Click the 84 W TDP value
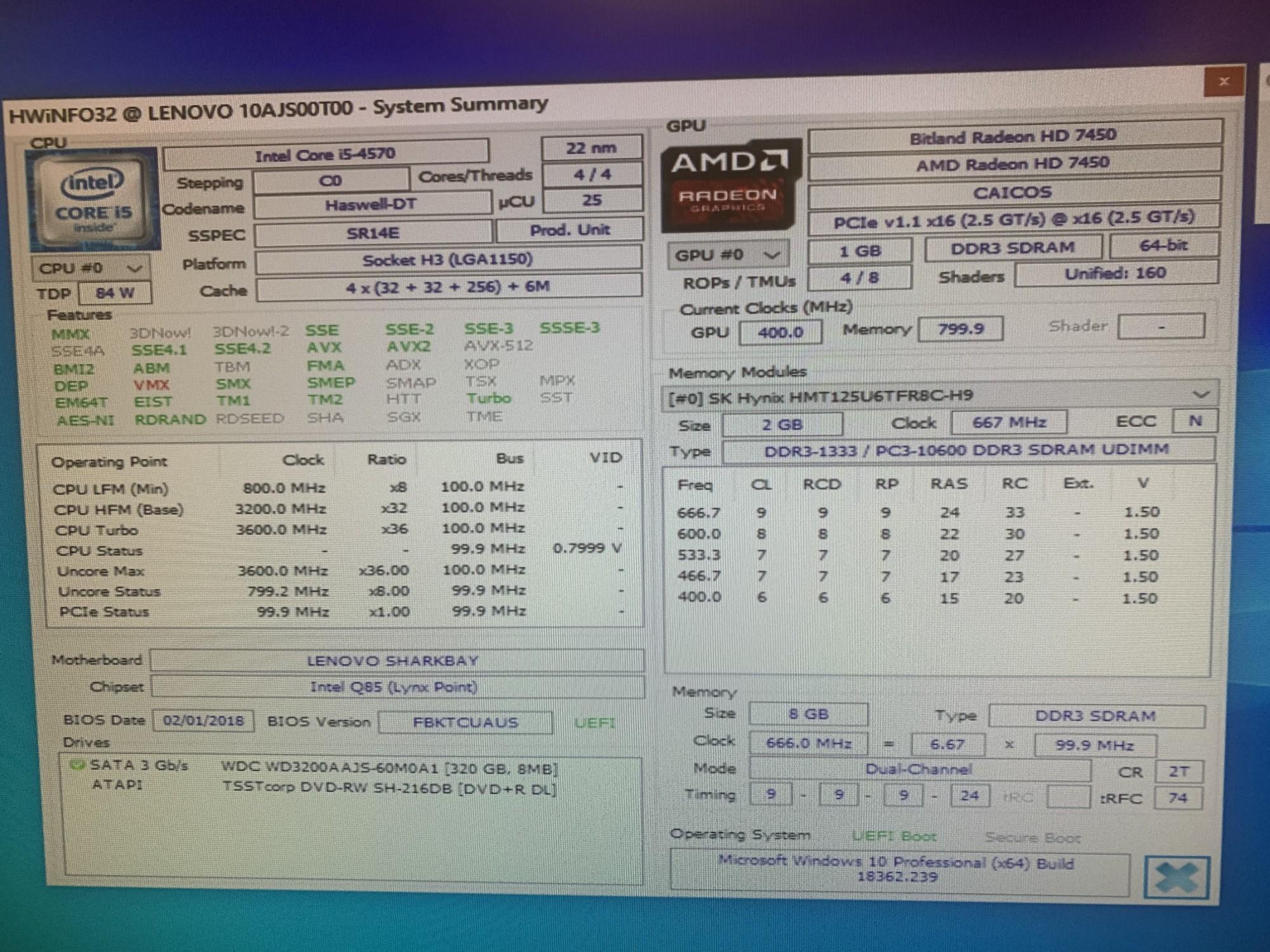Viewport: 1270px width, 952px height. click(115, 293)
